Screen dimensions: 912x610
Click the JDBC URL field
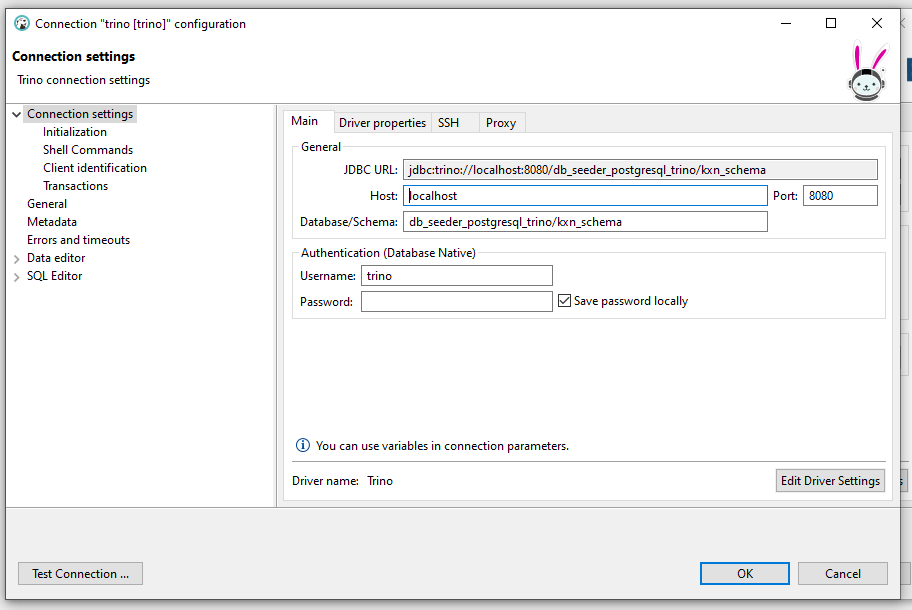[x=640, y=170]
